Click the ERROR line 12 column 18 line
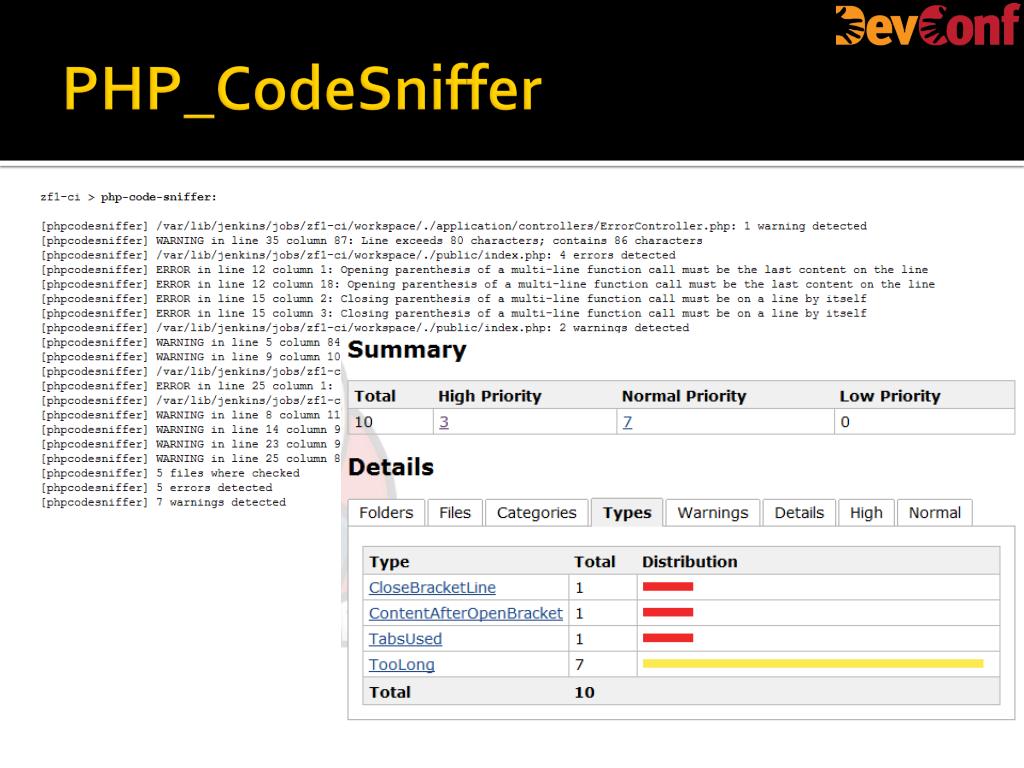The width and height of the screenshot is (1024, 768). click(x=488, y=284)
